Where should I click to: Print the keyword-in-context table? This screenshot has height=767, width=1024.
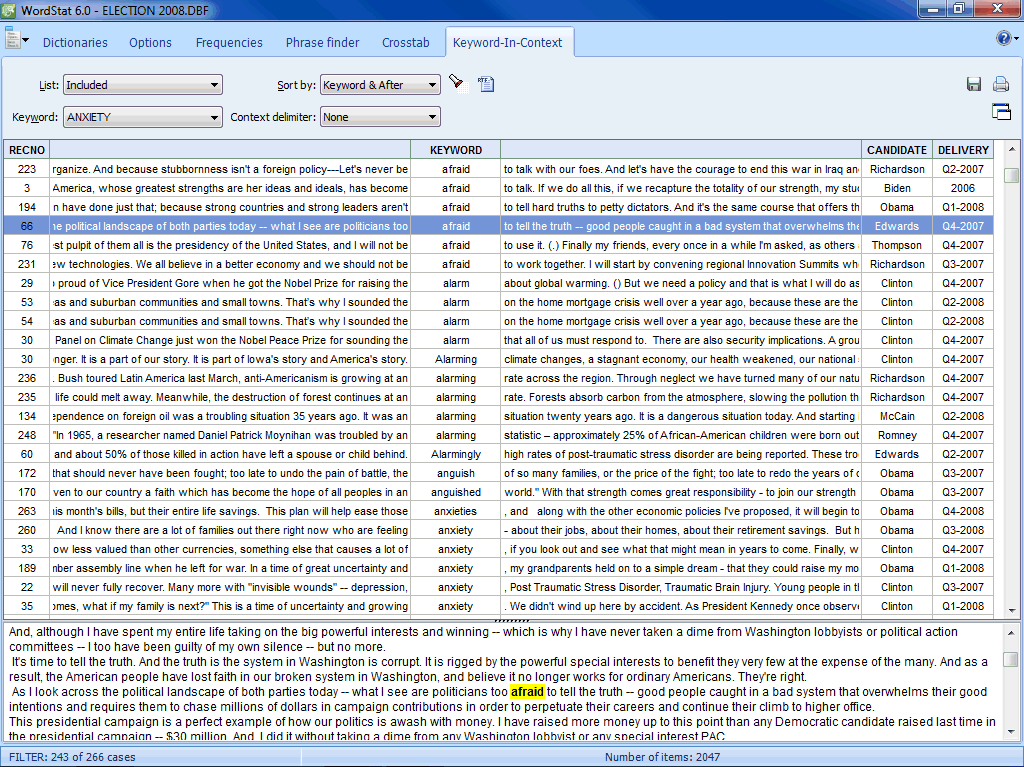point(1000,84)
